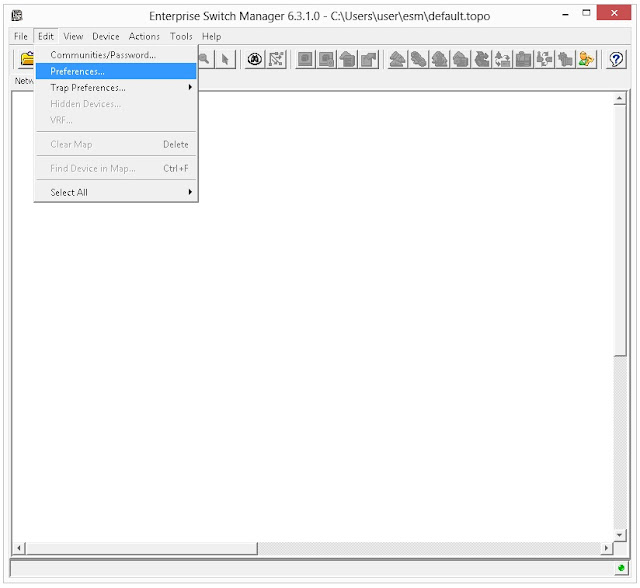
Task: Expand the Trap Preferences... submenu
Action: pyautogui.click(x=116, y=87)
